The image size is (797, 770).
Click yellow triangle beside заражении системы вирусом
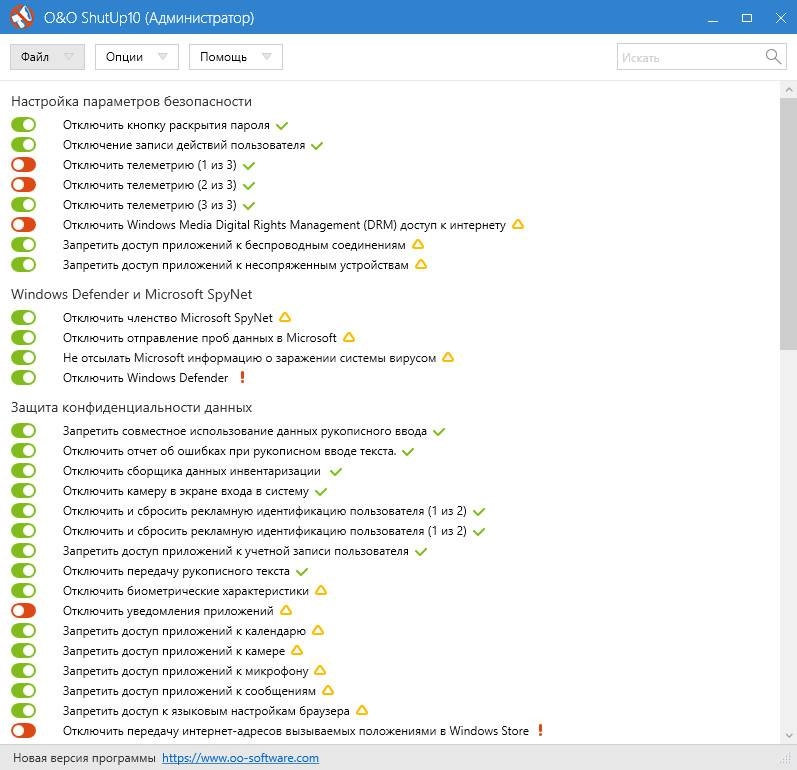[x=448, y=357]
